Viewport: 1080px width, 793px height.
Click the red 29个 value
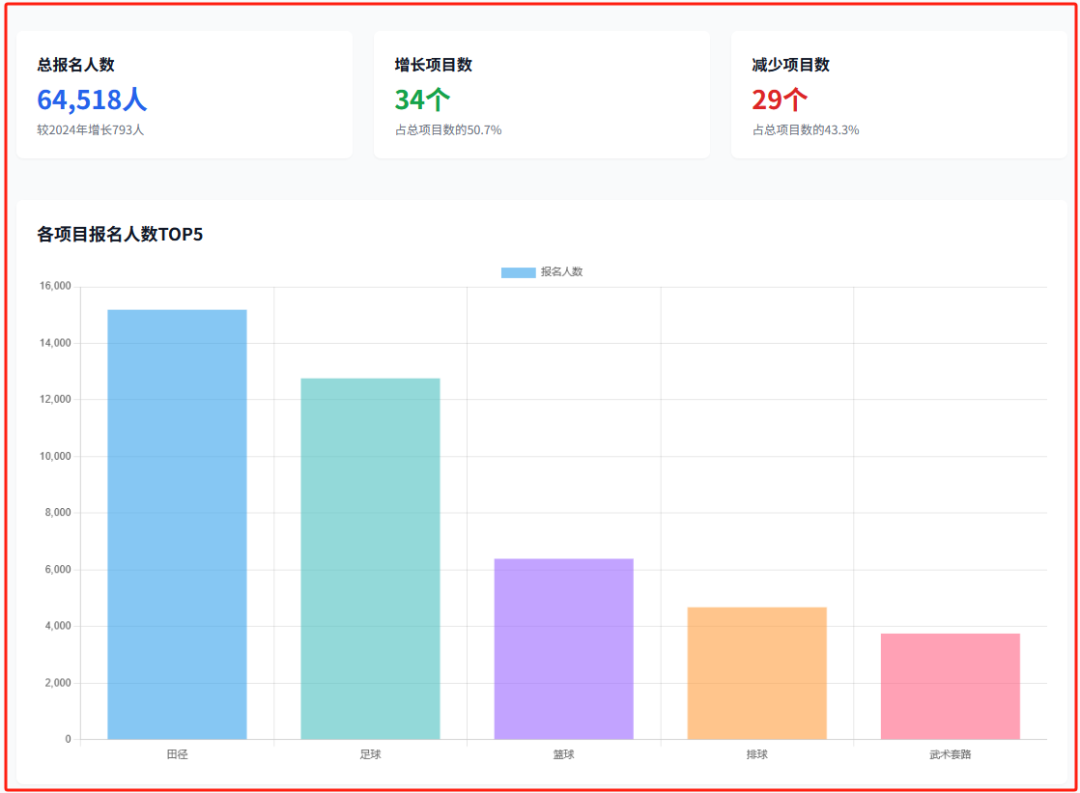(x=780, y=100)
